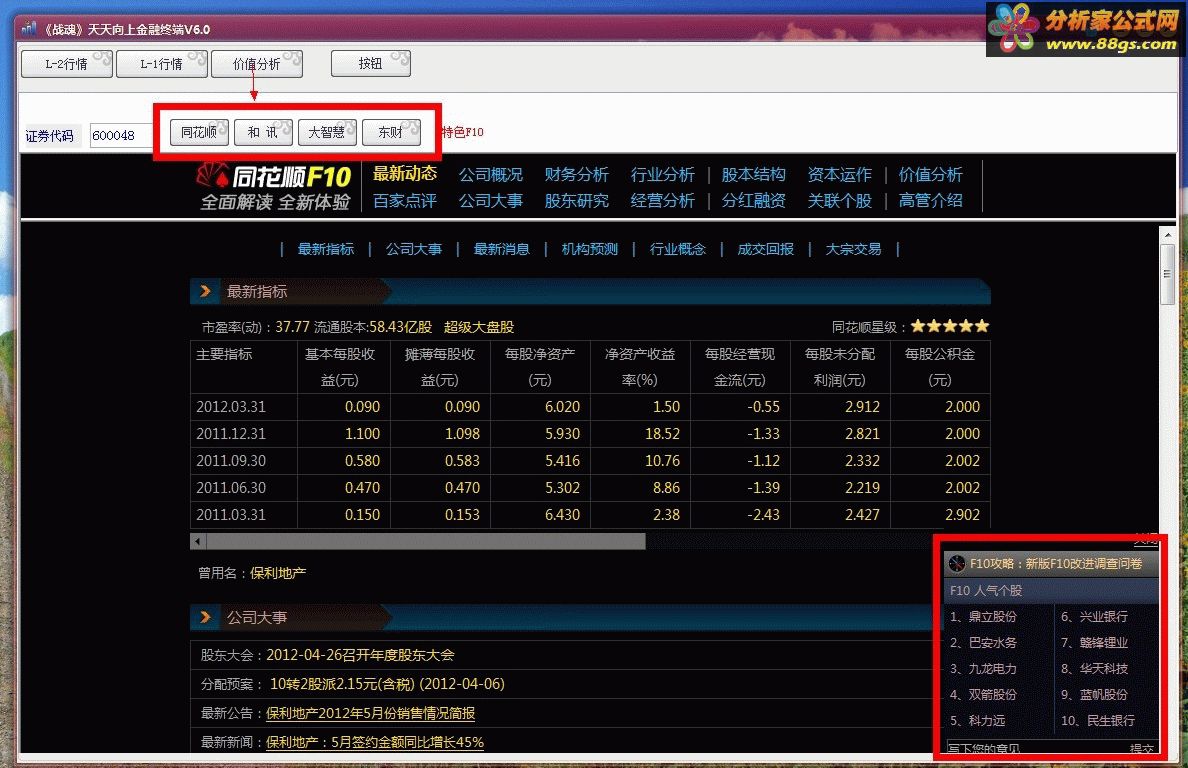This screenshot has width=1188, height=768.
Task: Focus the 证券代码 input field
Action: (121, 136)
